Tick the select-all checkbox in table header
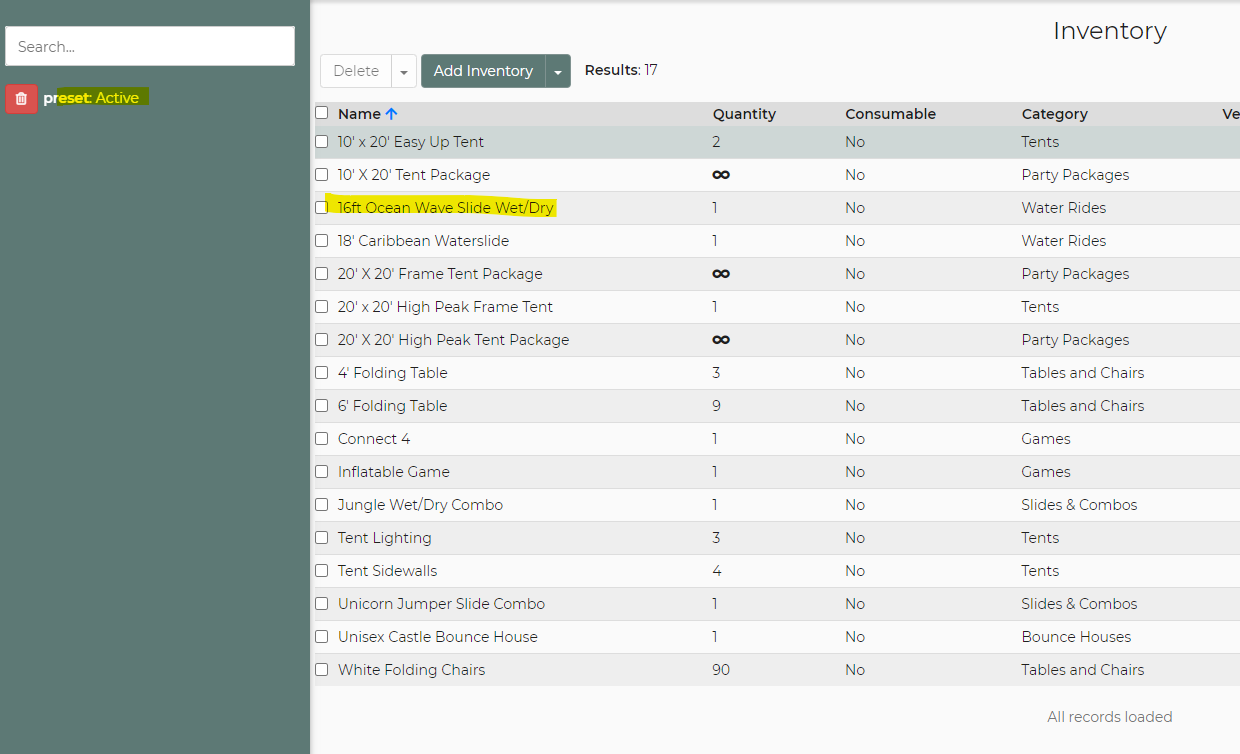The image size is (1240, 754). click(x=322, y=113)
